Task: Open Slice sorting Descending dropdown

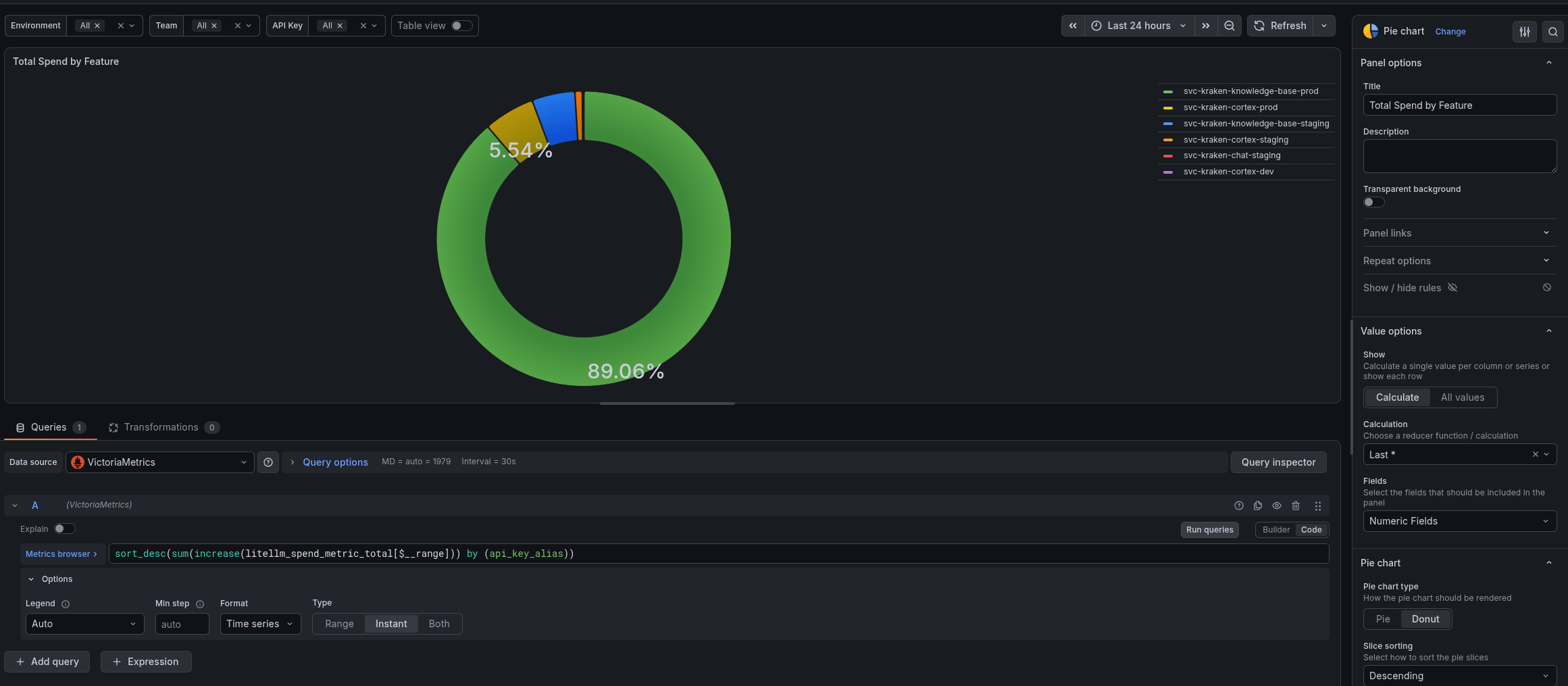Action: [x=1460, y=676]
